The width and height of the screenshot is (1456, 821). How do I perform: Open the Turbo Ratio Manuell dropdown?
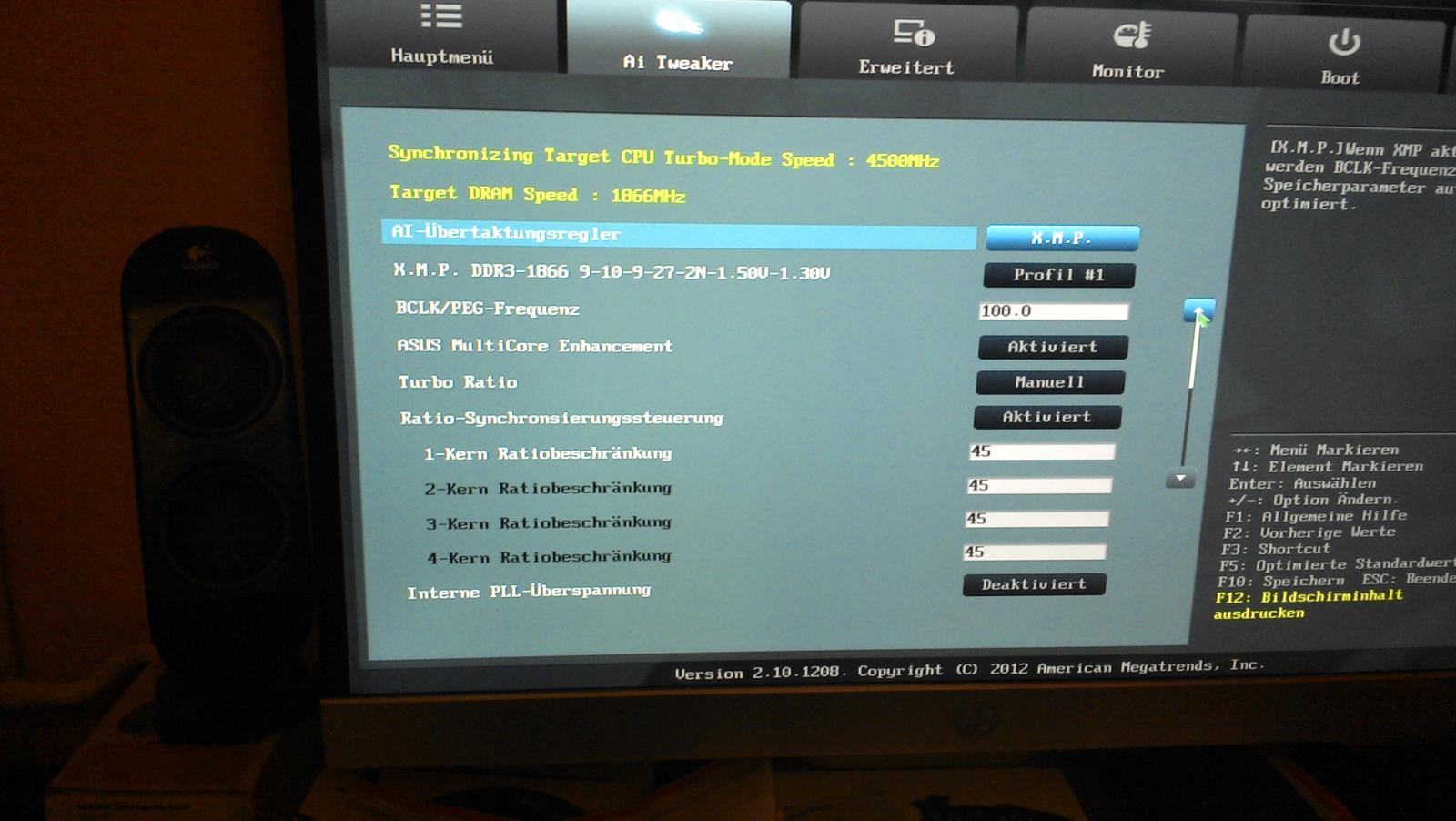coord(1050,382)
